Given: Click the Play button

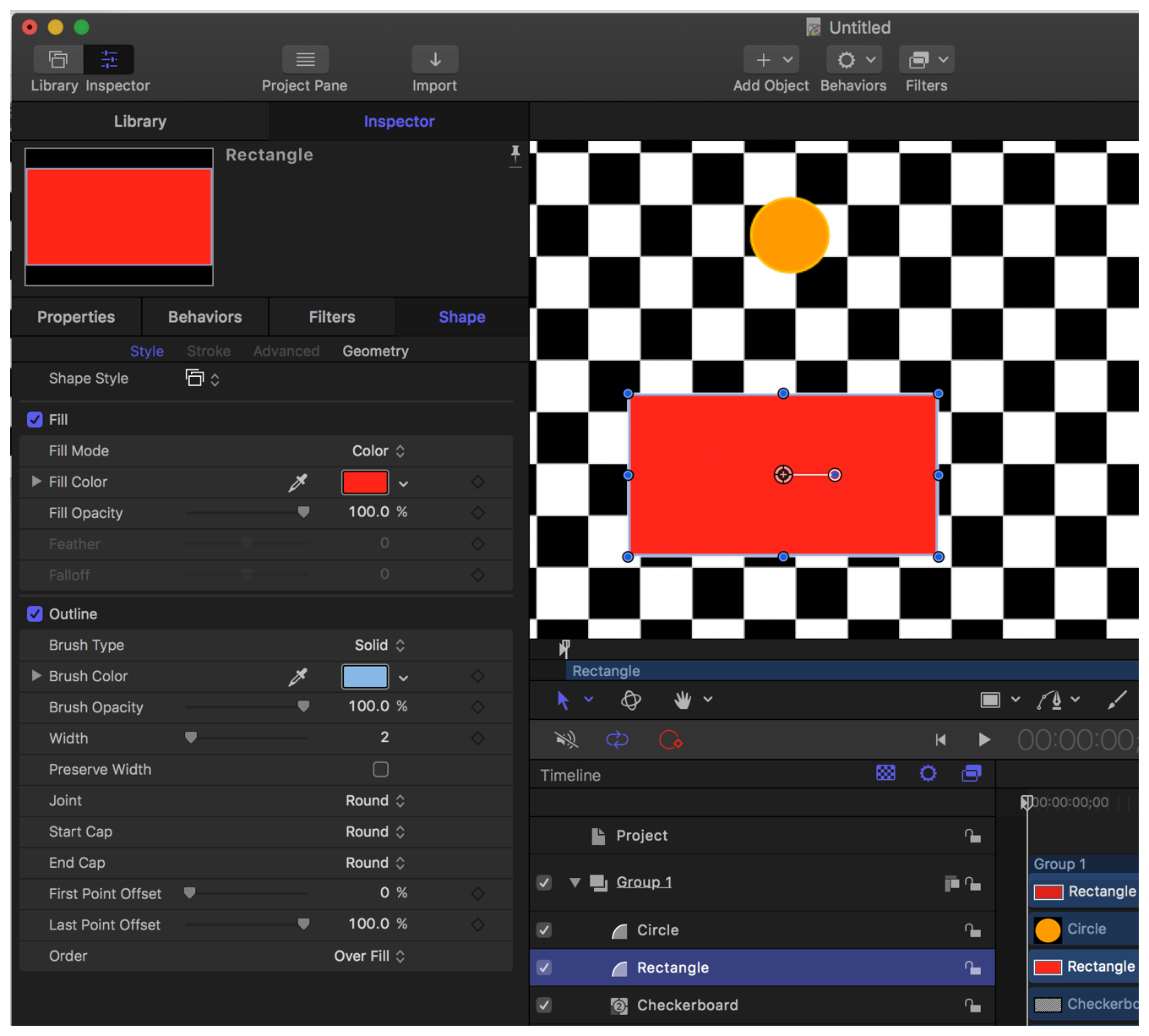Looking at the screenshot, I should tap(983, 740).
